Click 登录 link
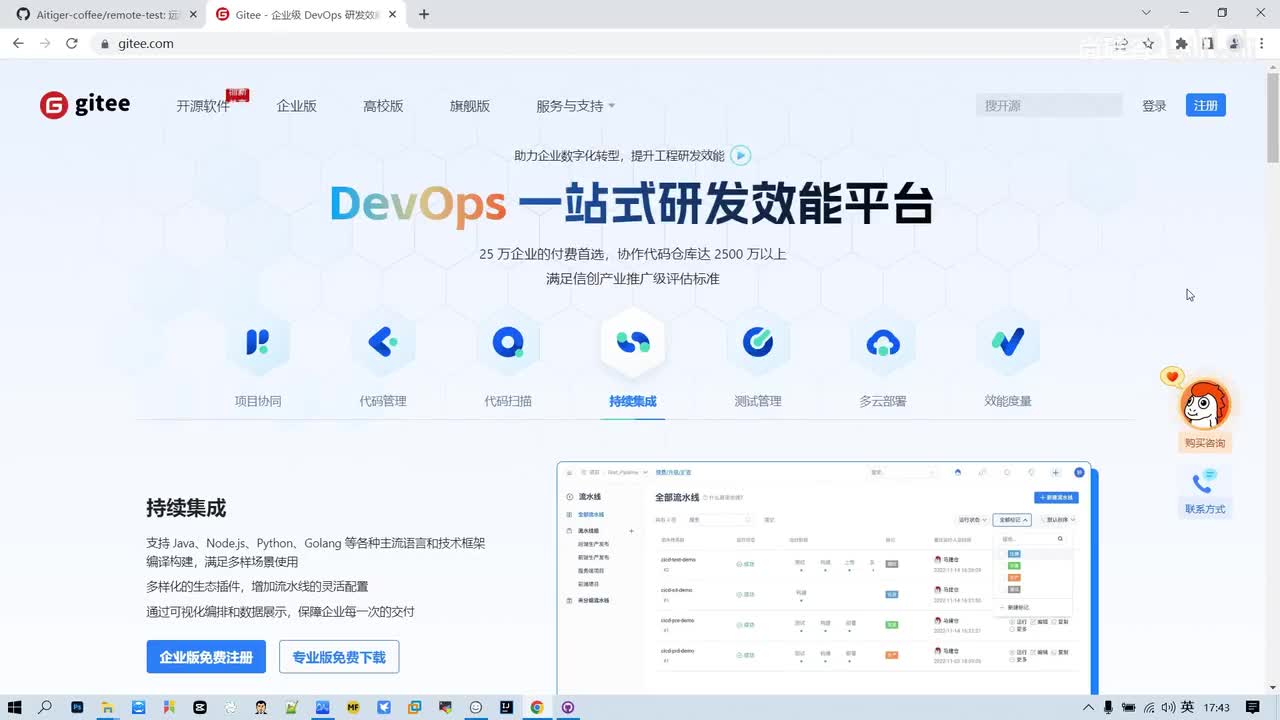This screenshot has height=720, width=1280. [1154, 106]
